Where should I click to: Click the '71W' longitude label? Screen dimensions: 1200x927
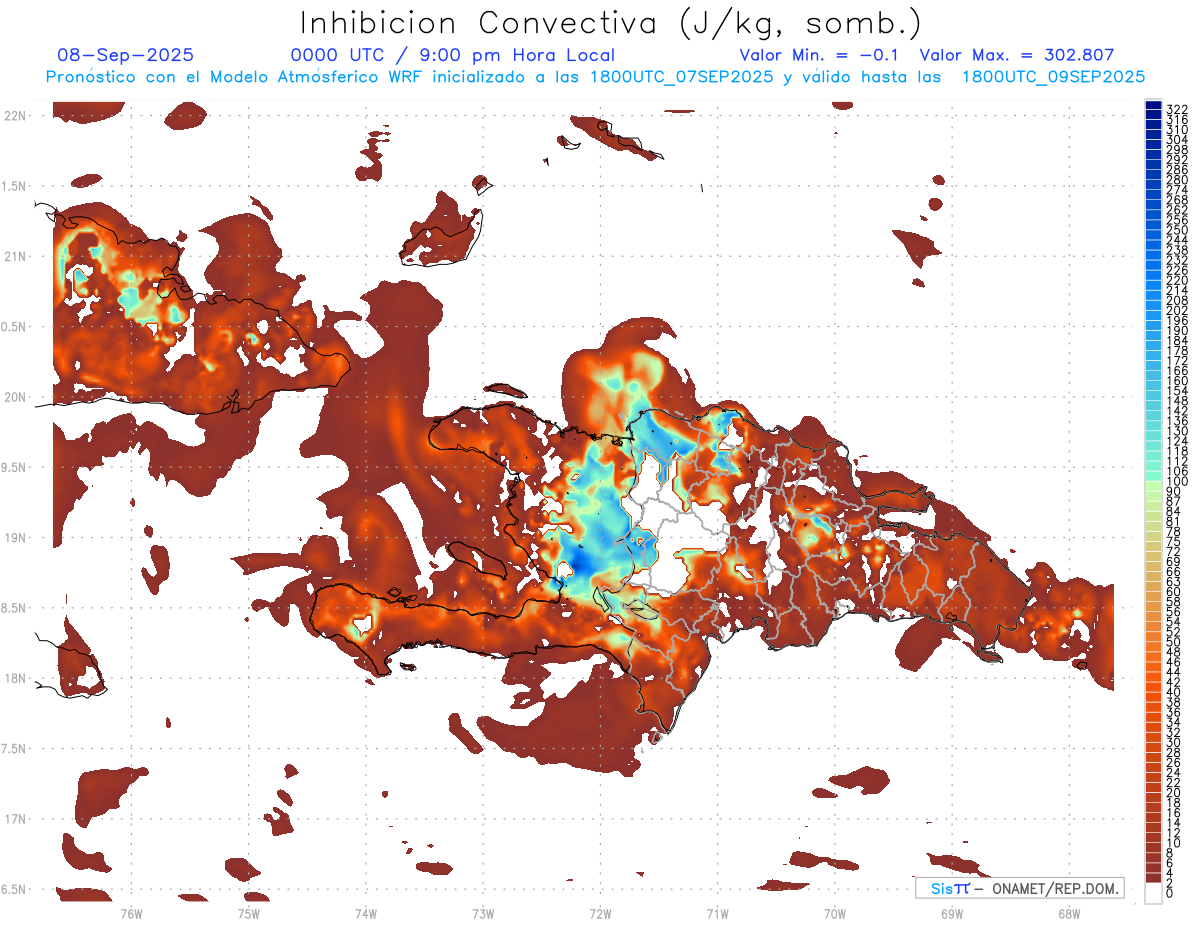click(717, 913)
